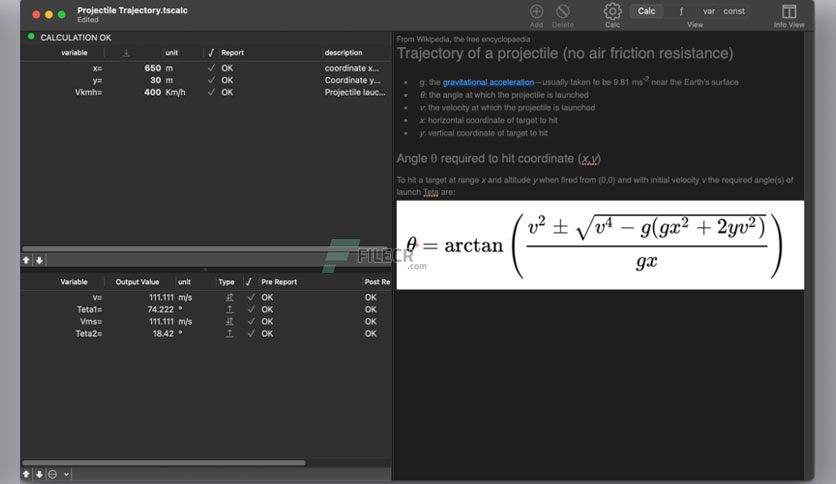Edit the 650 value for x=
This screenshot has height=484, width=836.
click(152, 68)
